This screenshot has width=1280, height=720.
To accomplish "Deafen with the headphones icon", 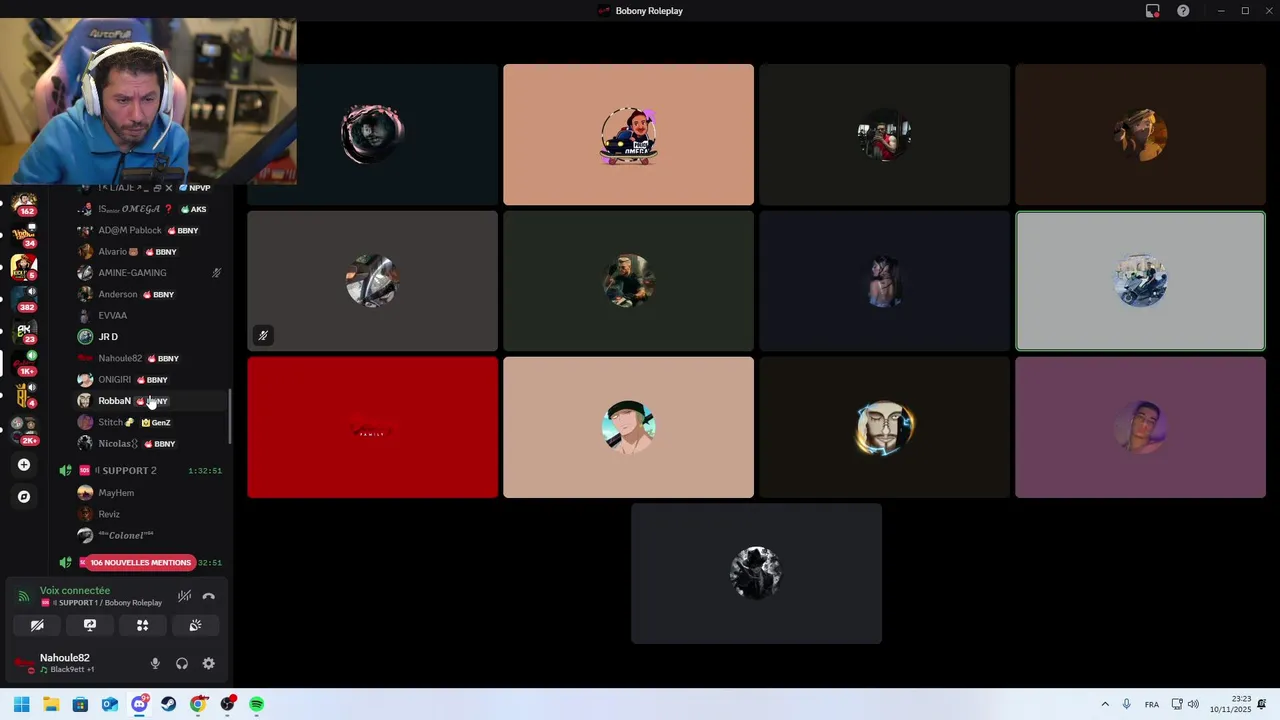I will 182,663.
